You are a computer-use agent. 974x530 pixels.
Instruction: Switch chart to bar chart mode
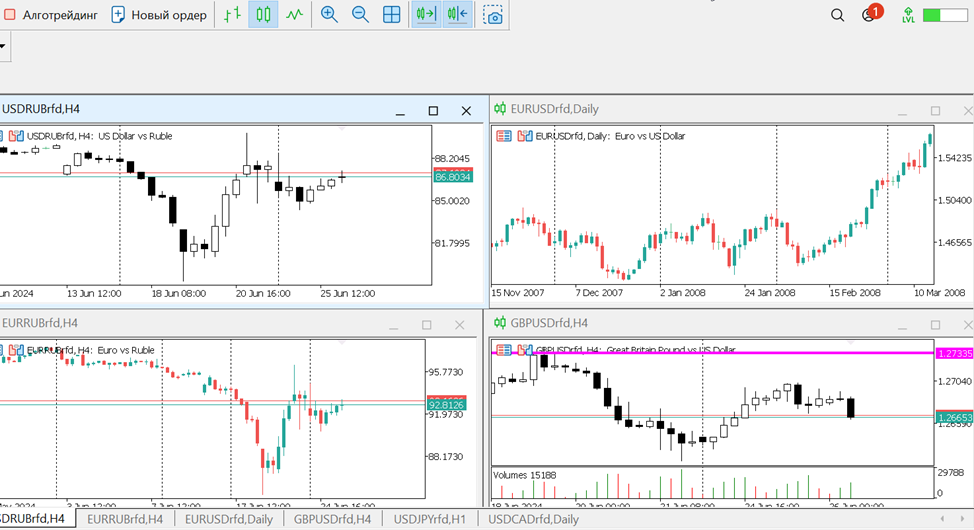[232, 15]
